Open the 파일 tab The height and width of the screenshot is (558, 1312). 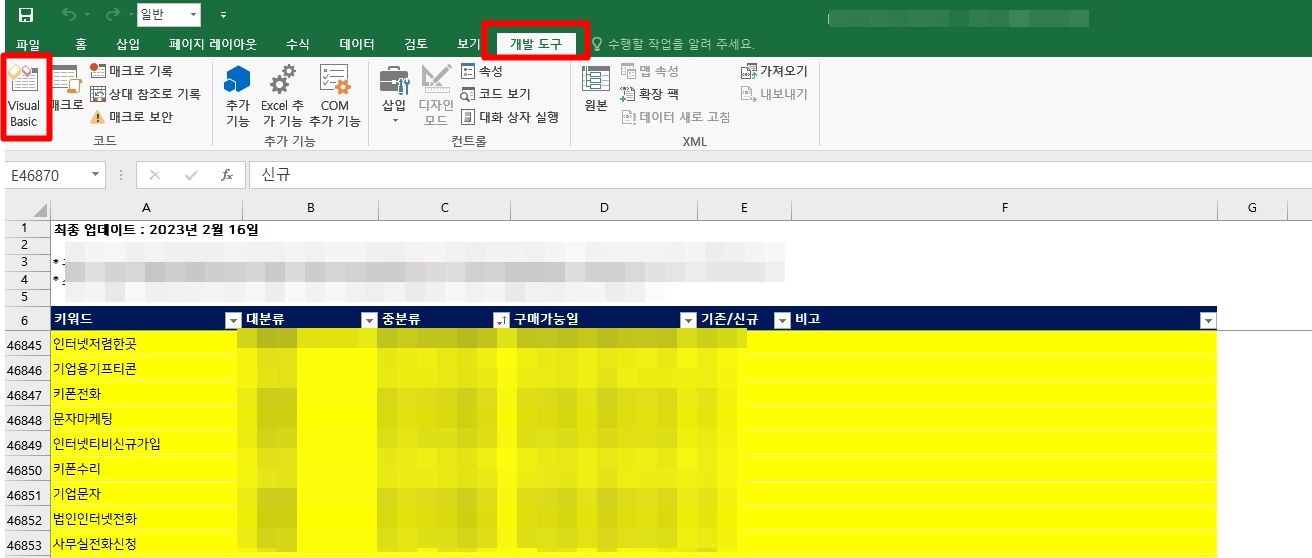pos(28,44)
